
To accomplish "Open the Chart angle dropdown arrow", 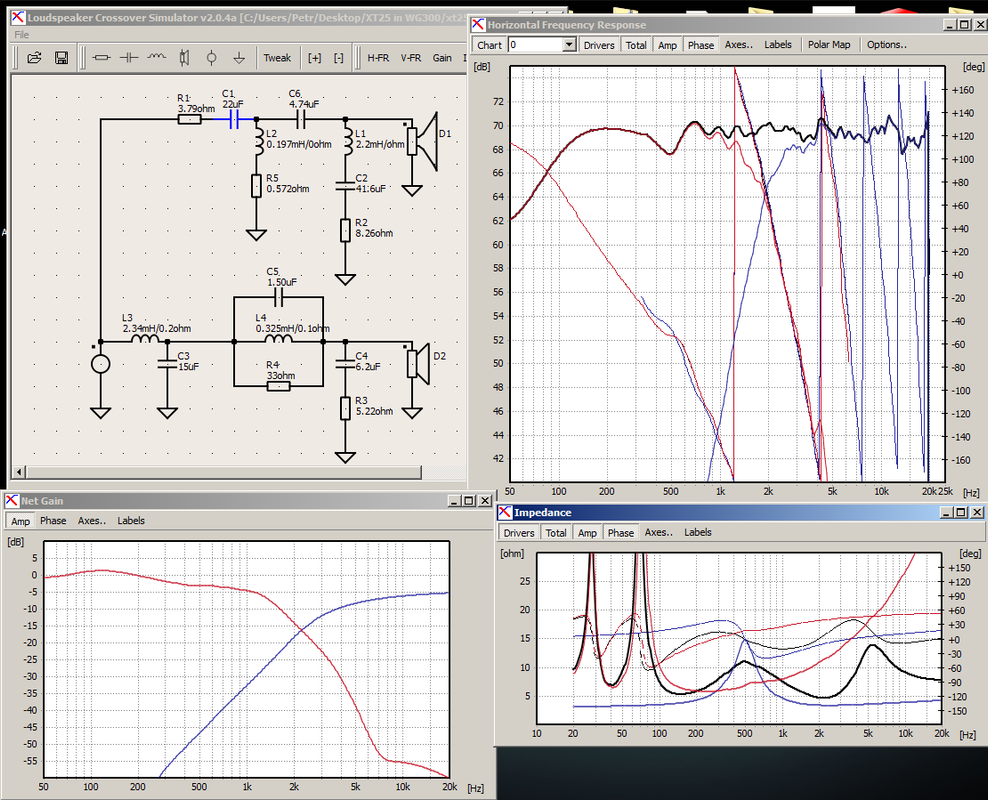I will click(569, 45).
